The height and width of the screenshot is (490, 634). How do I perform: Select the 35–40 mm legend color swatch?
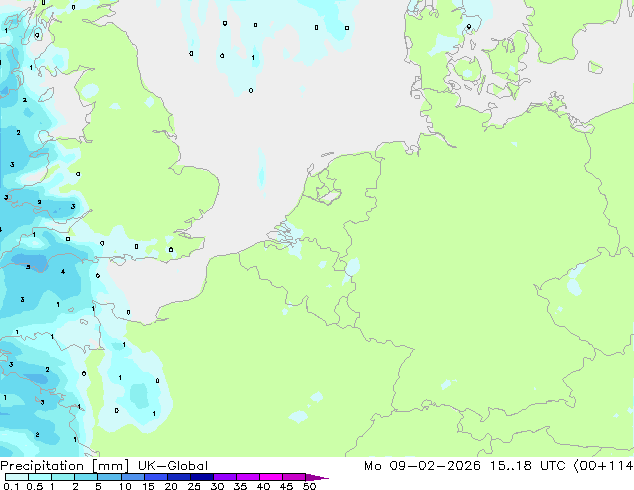248,477
